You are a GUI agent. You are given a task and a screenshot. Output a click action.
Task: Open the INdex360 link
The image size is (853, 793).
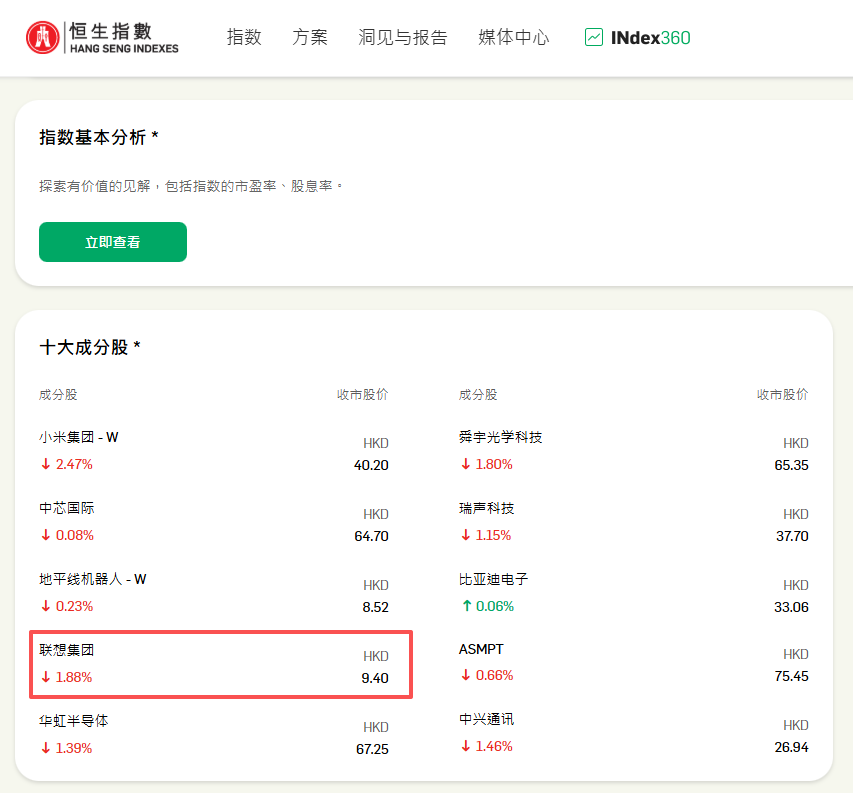[x=650, y=37]
